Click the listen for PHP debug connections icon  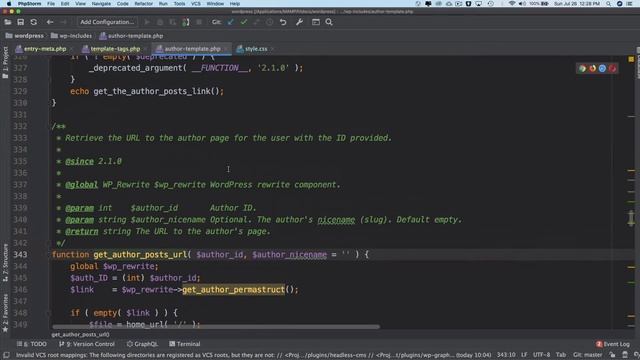(x=186, y=22)
